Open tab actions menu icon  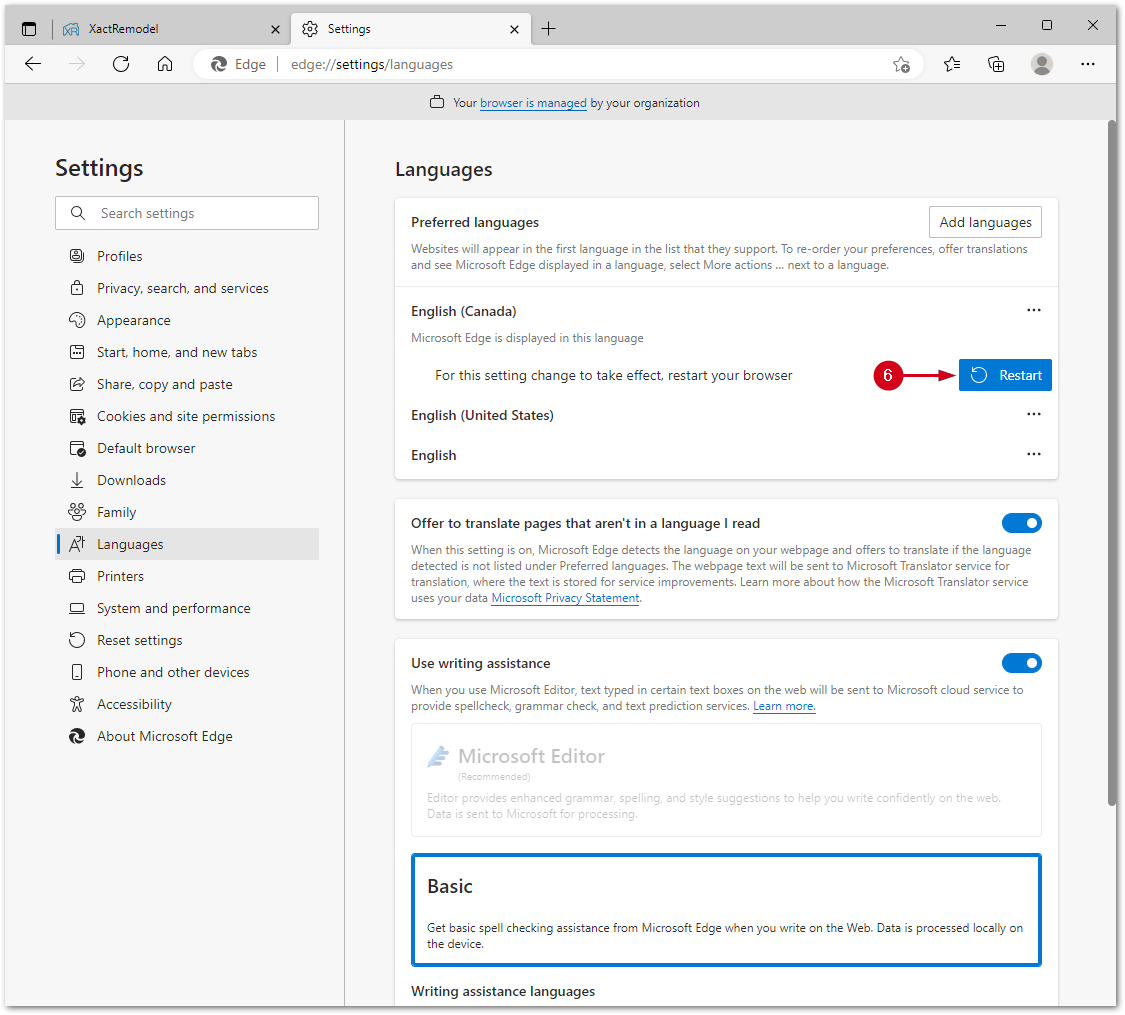[x=29, y=29]
